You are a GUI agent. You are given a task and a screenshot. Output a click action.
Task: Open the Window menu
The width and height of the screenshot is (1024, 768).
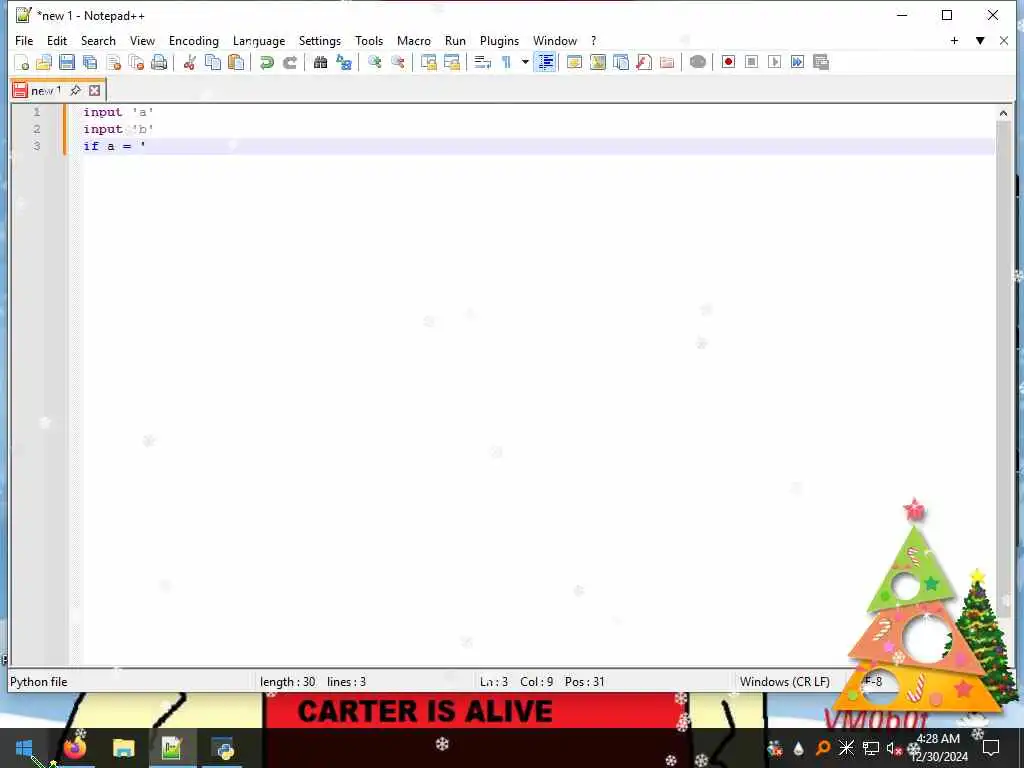pos(554,40)
